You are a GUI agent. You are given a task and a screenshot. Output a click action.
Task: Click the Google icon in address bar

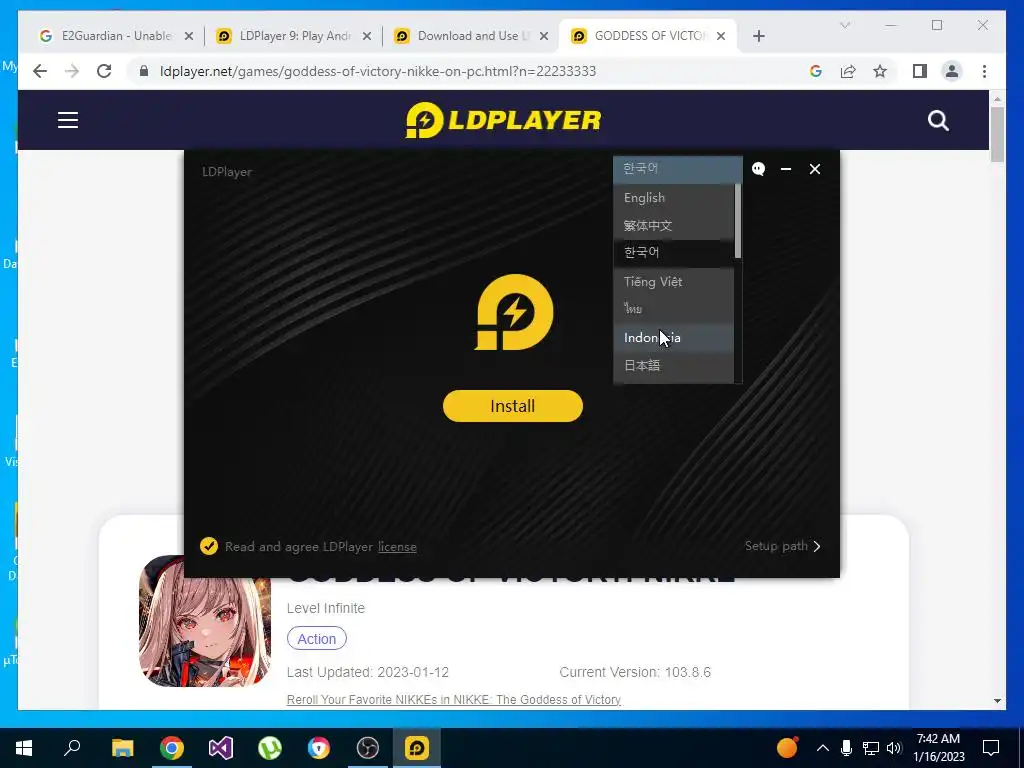click(816, 71)
